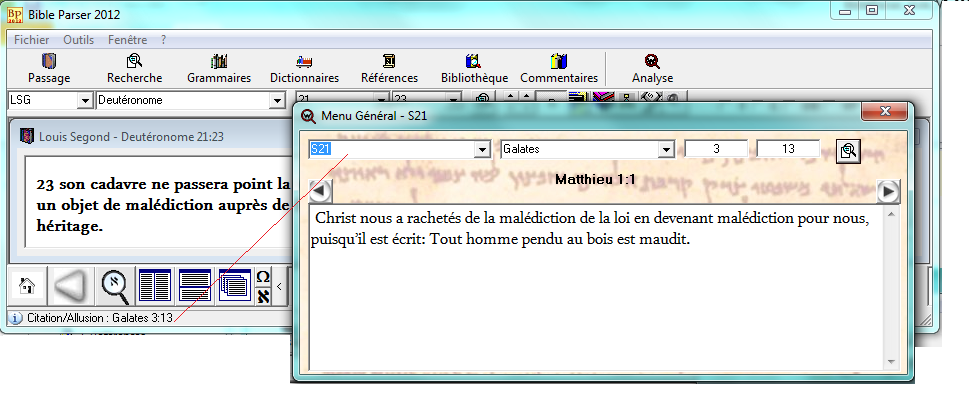Viewport: 969px width, 393px height.
Task: Expand the verse 23 dropdown
Action: (x=454, y=99)
